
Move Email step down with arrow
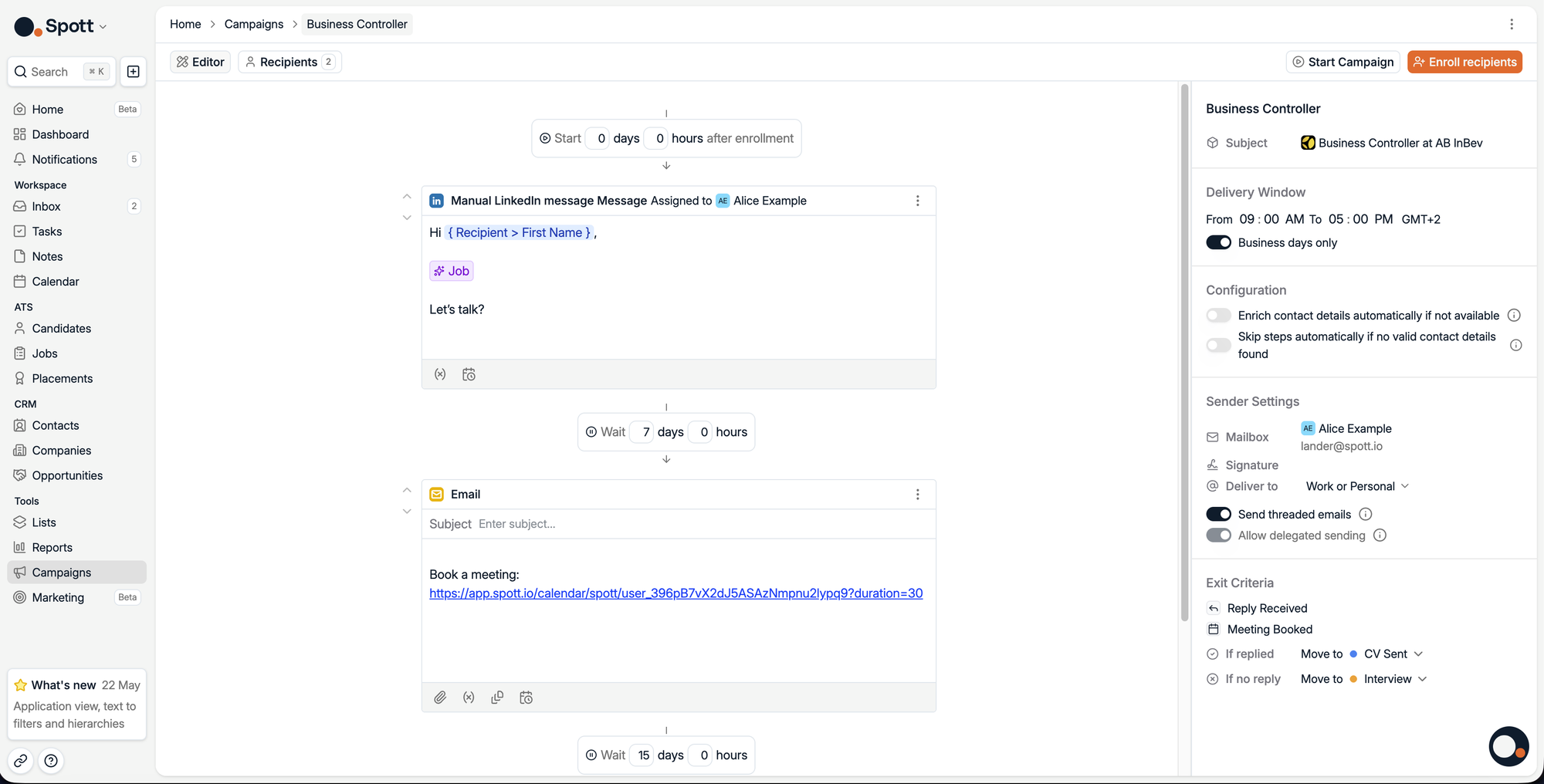(407, 511)
